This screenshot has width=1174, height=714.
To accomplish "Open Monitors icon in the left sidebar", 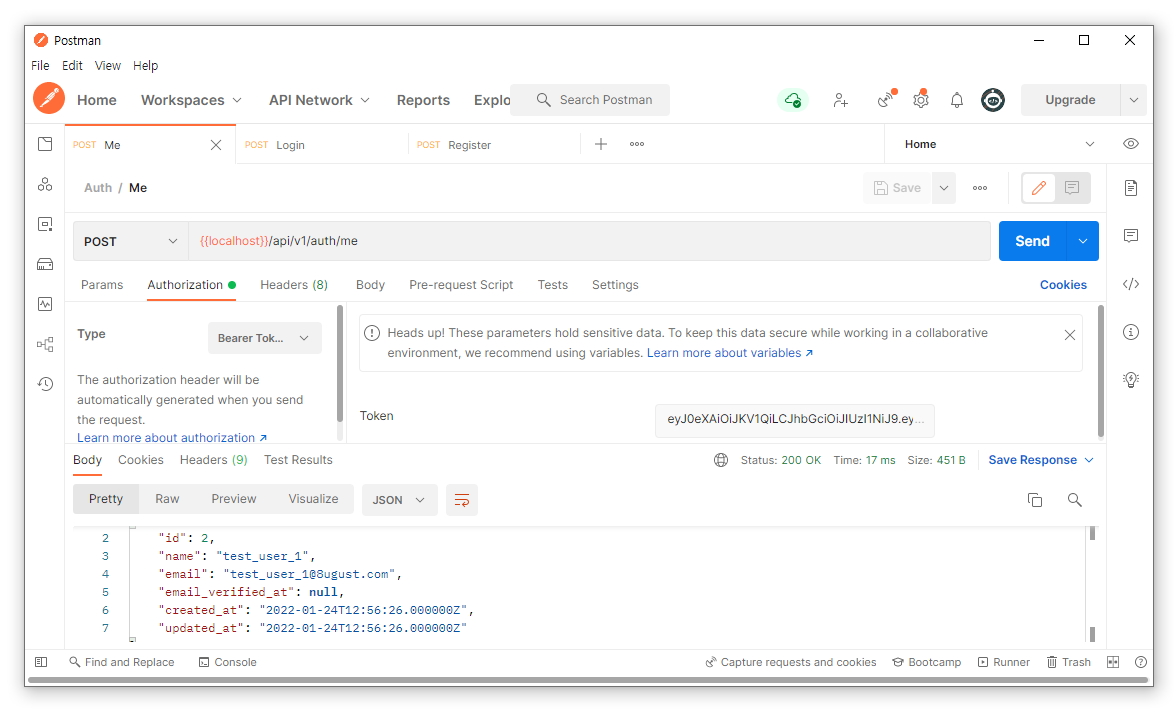I will [x=45, y=304].
